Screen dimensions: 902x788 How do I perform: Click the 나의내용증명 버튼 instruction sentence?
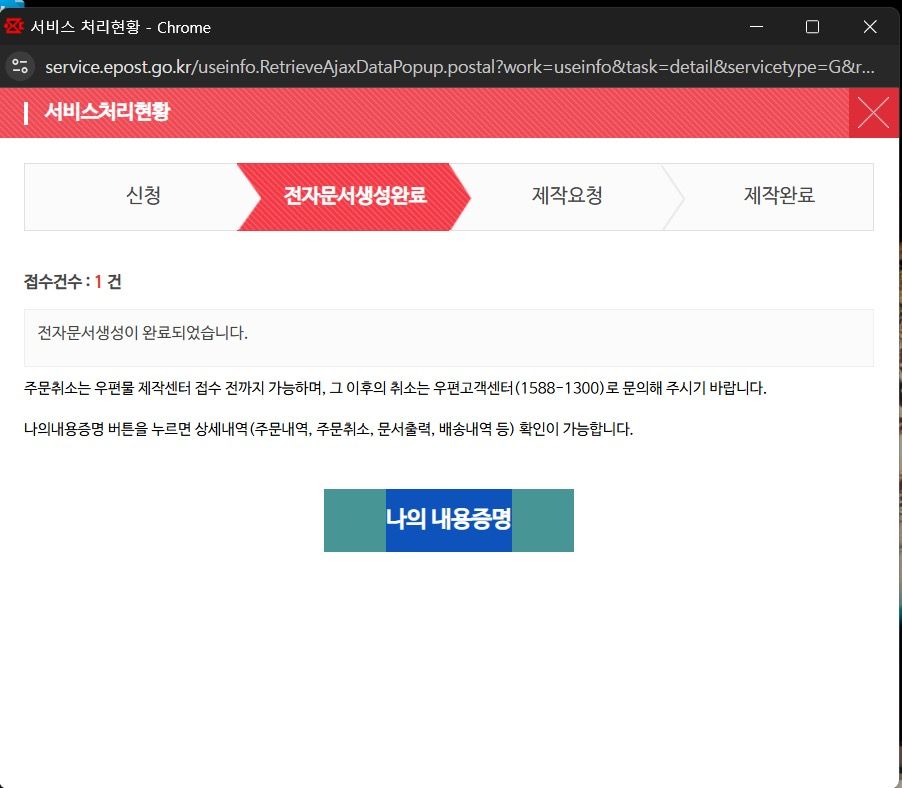pos(328,430)
